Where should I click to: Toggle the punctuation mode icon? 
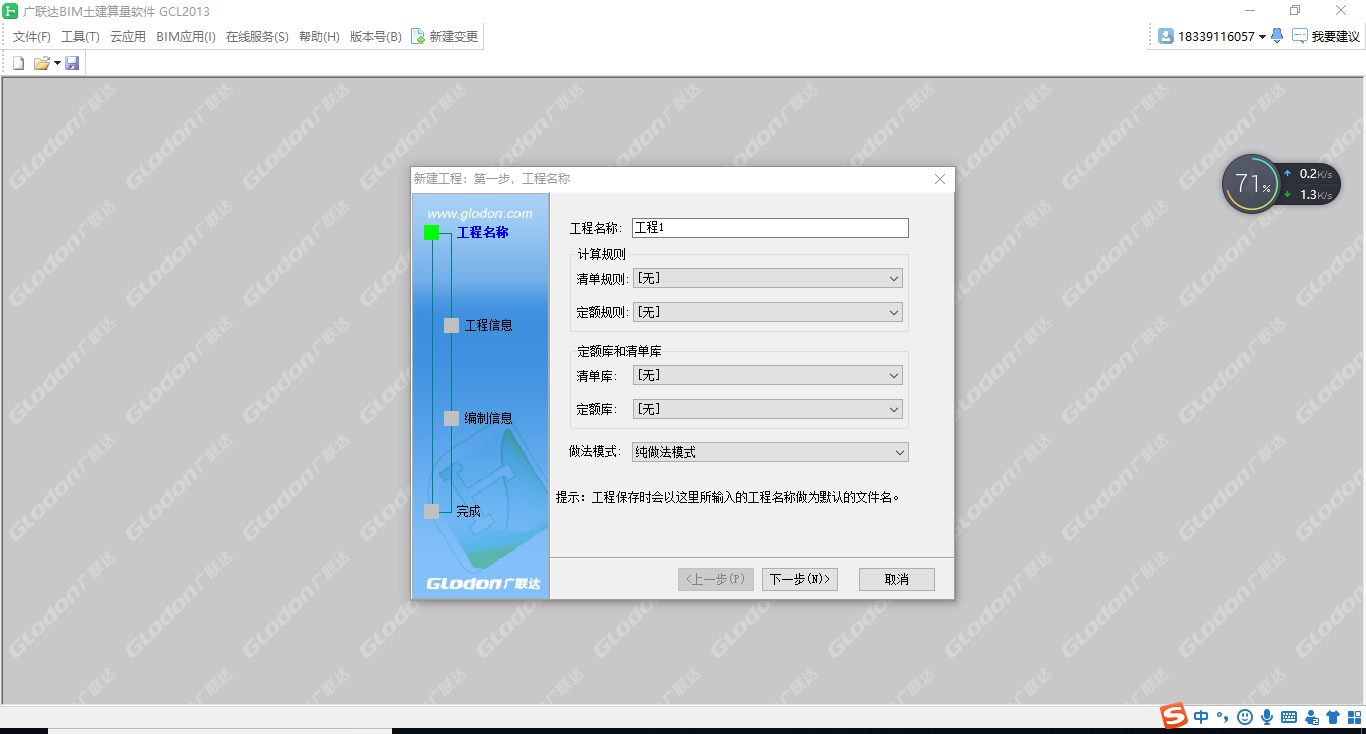coord(1223,717)
